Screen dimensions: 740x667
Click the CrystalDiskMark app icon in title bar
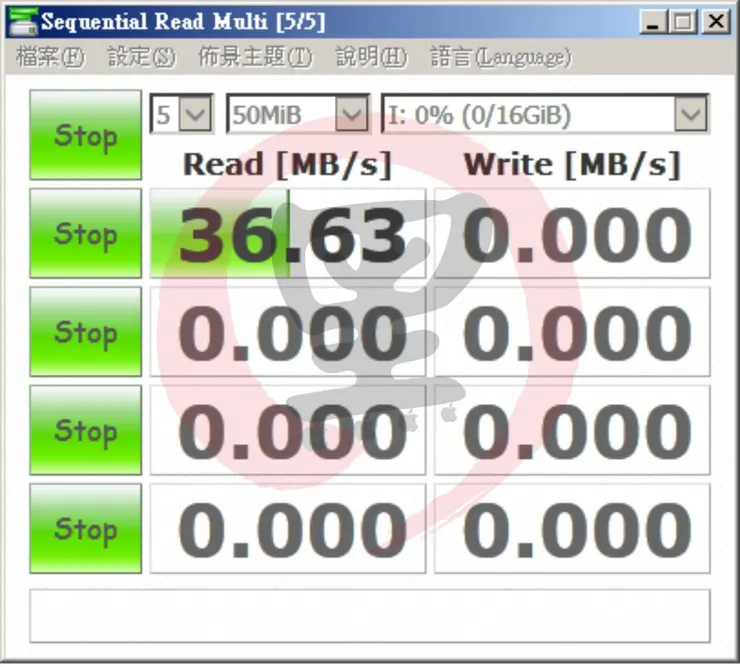point(23,21)
